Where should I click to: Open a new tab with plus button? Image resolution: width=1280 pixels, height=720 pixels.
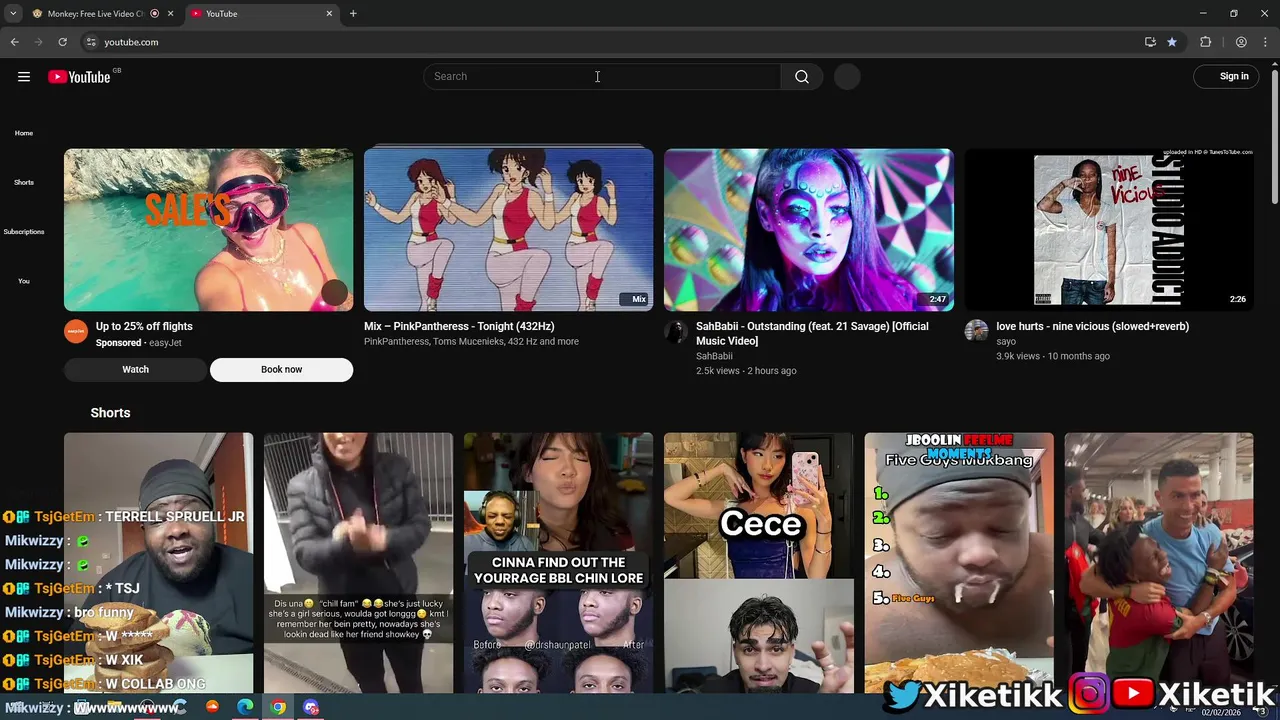click(x=353, y=14)
